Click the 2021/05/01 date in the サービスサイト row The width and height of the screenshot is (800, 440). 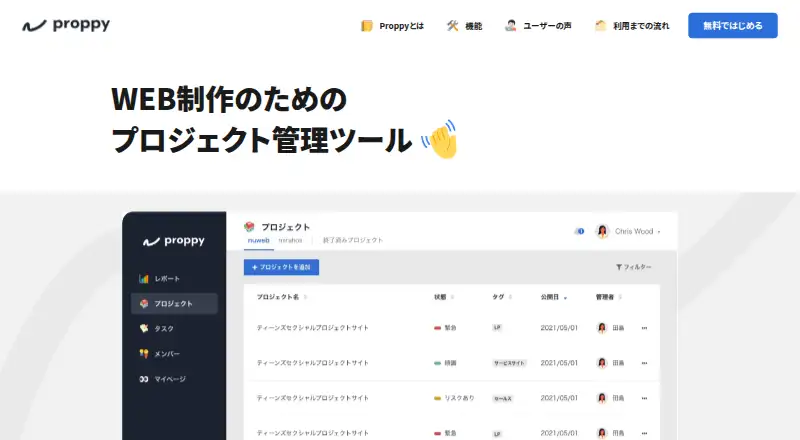559,363
